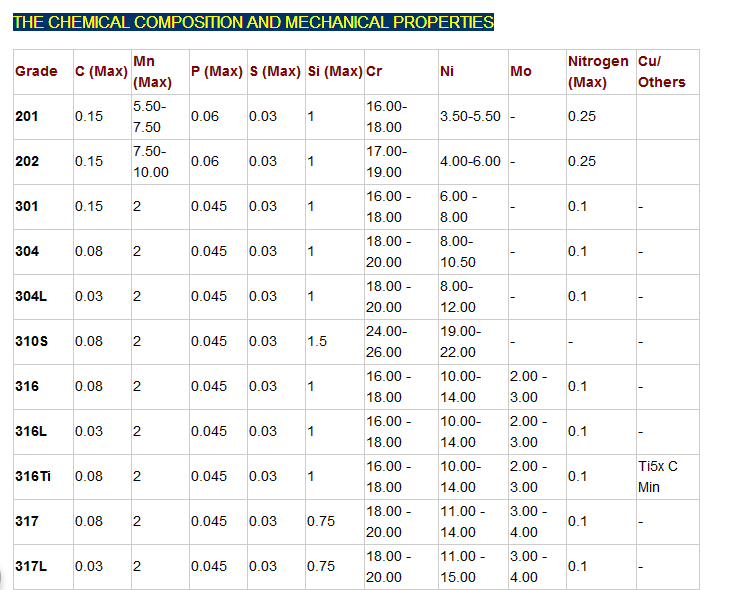Click Mo value '2.00 - 3.00' in 316L row
Screen dimensions: 748x590
pyautogui.click(x=529, y=432)
